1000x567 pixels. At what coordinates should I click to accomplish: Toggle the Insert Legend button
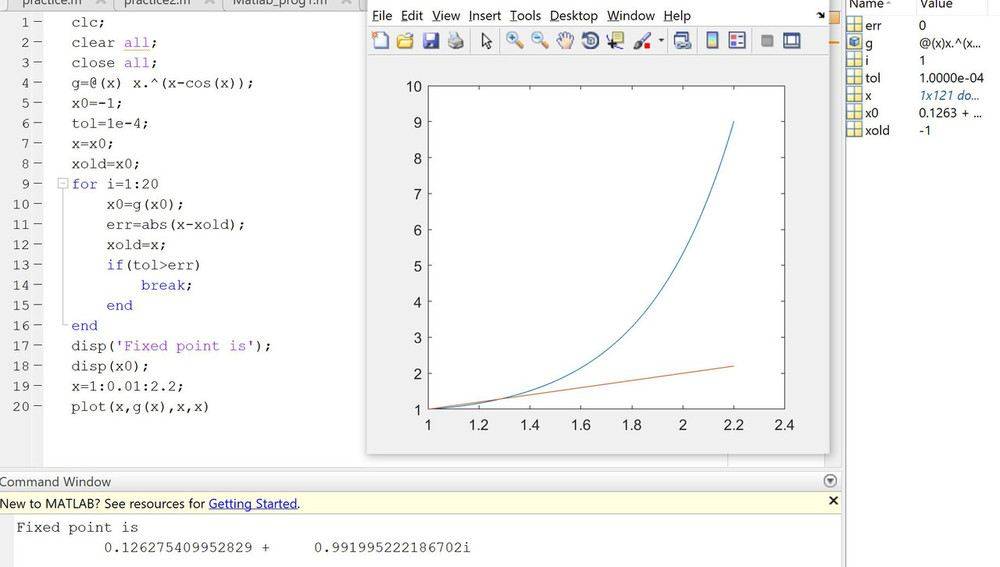pyautogui.click(x=737, y=41)
